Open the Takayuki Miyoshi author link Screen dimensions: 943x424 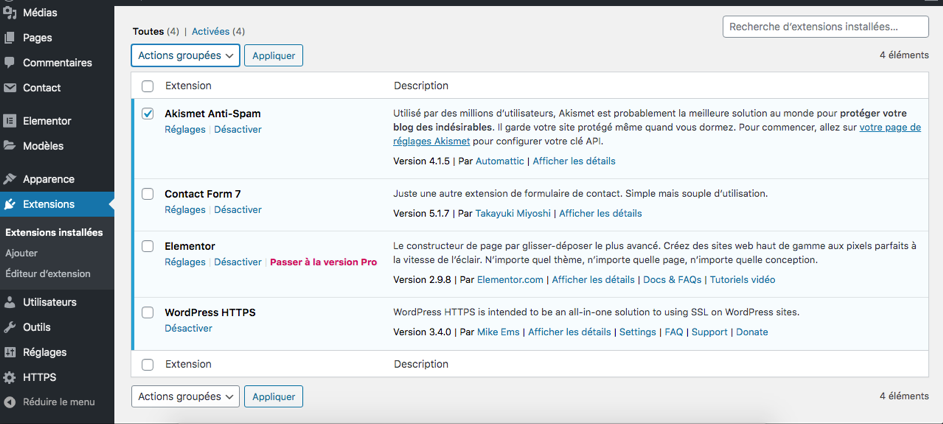(513, 214)
